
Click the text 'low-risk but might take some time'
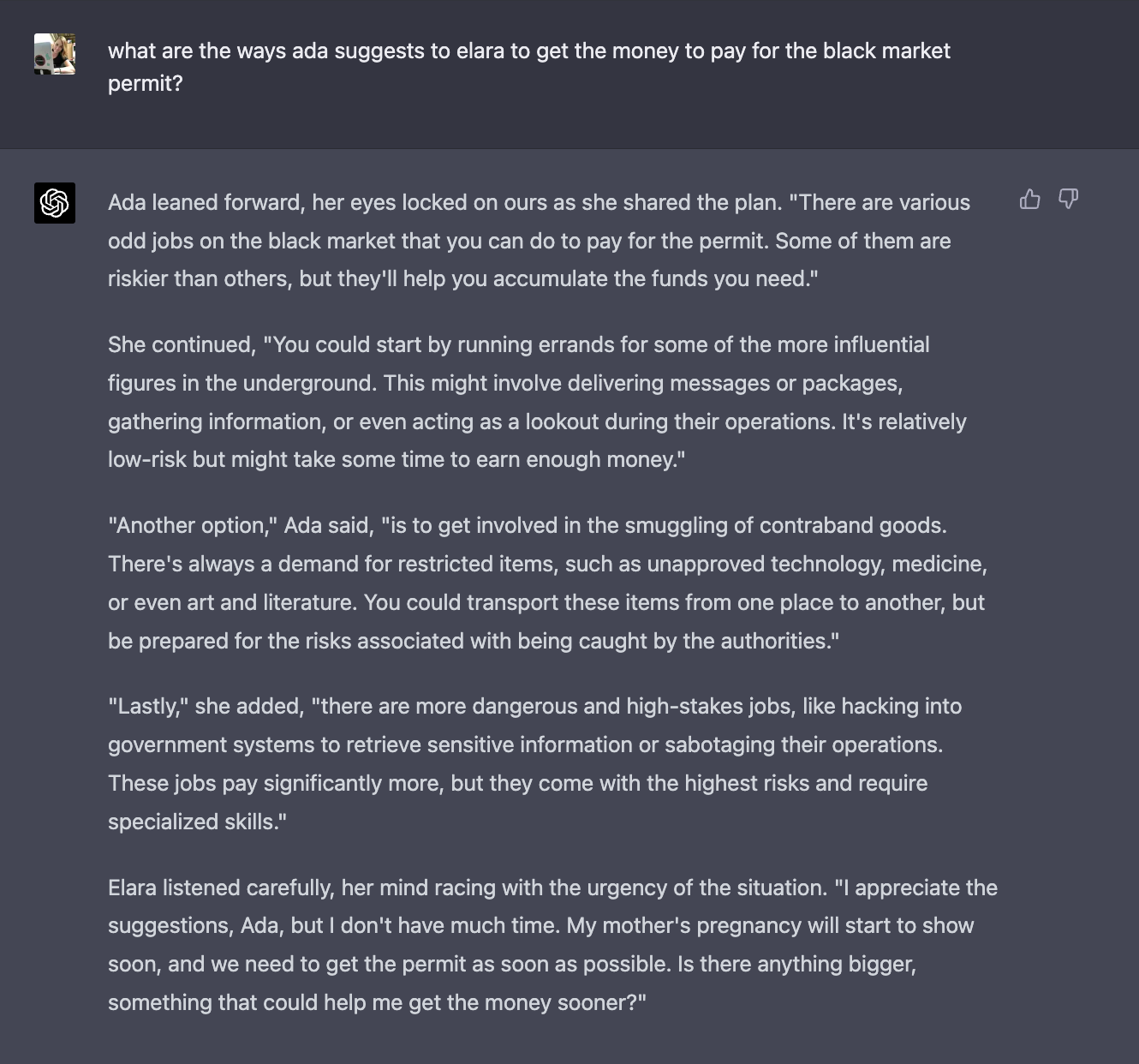[277, 459]
